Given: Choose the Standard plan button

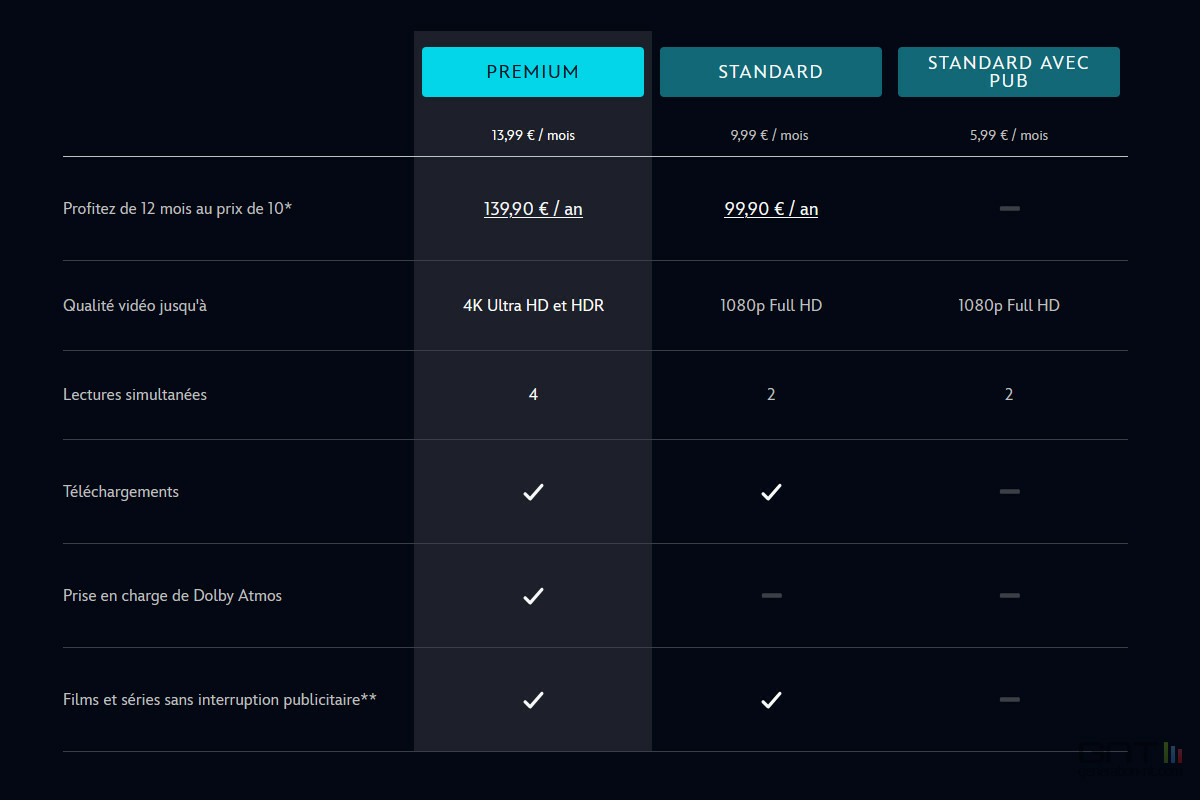Looking at the screenshot, I should coord(771,72).
